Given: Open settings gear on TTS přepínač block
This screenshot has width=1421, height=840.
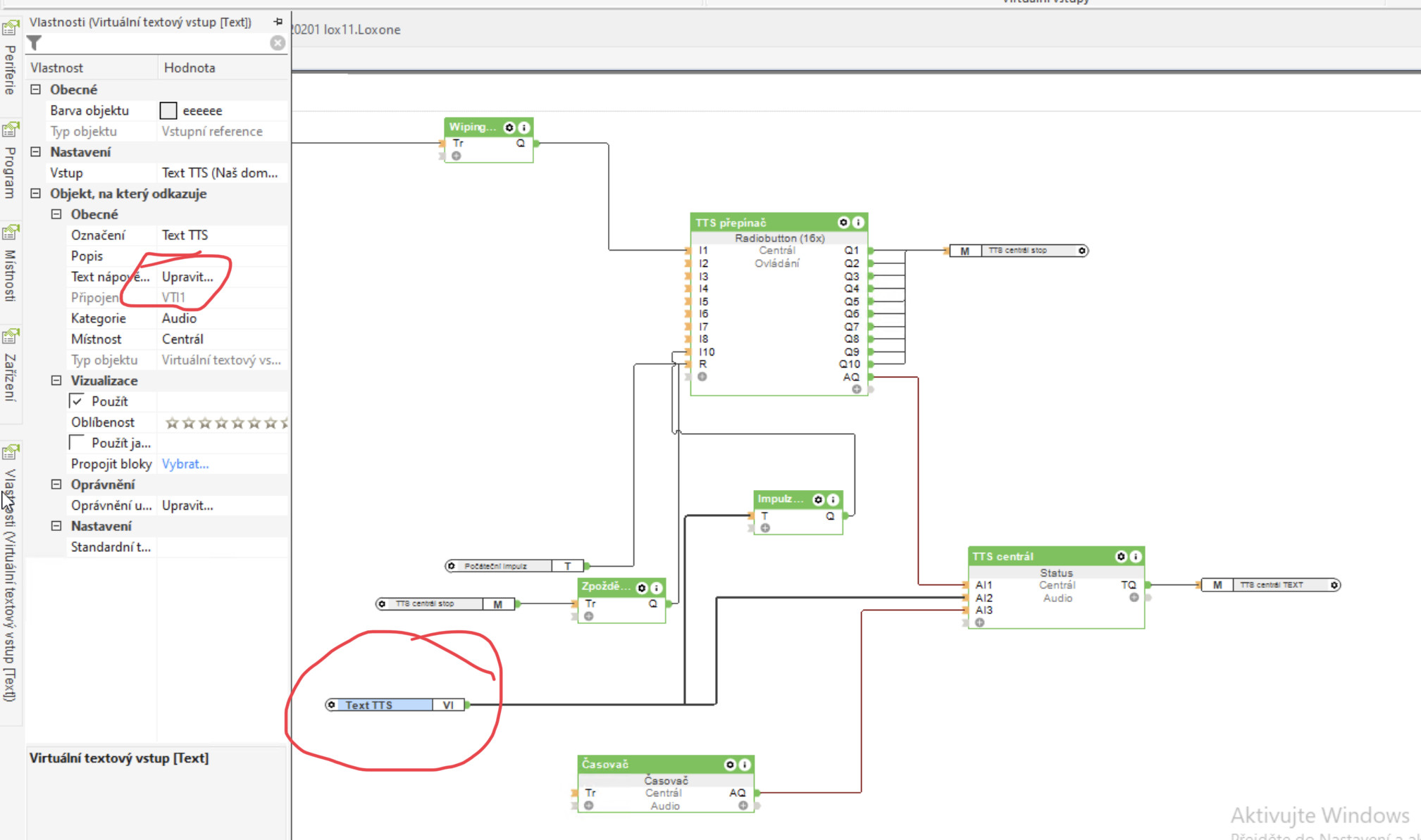Looking at the screenshot, I should [843, 222].
